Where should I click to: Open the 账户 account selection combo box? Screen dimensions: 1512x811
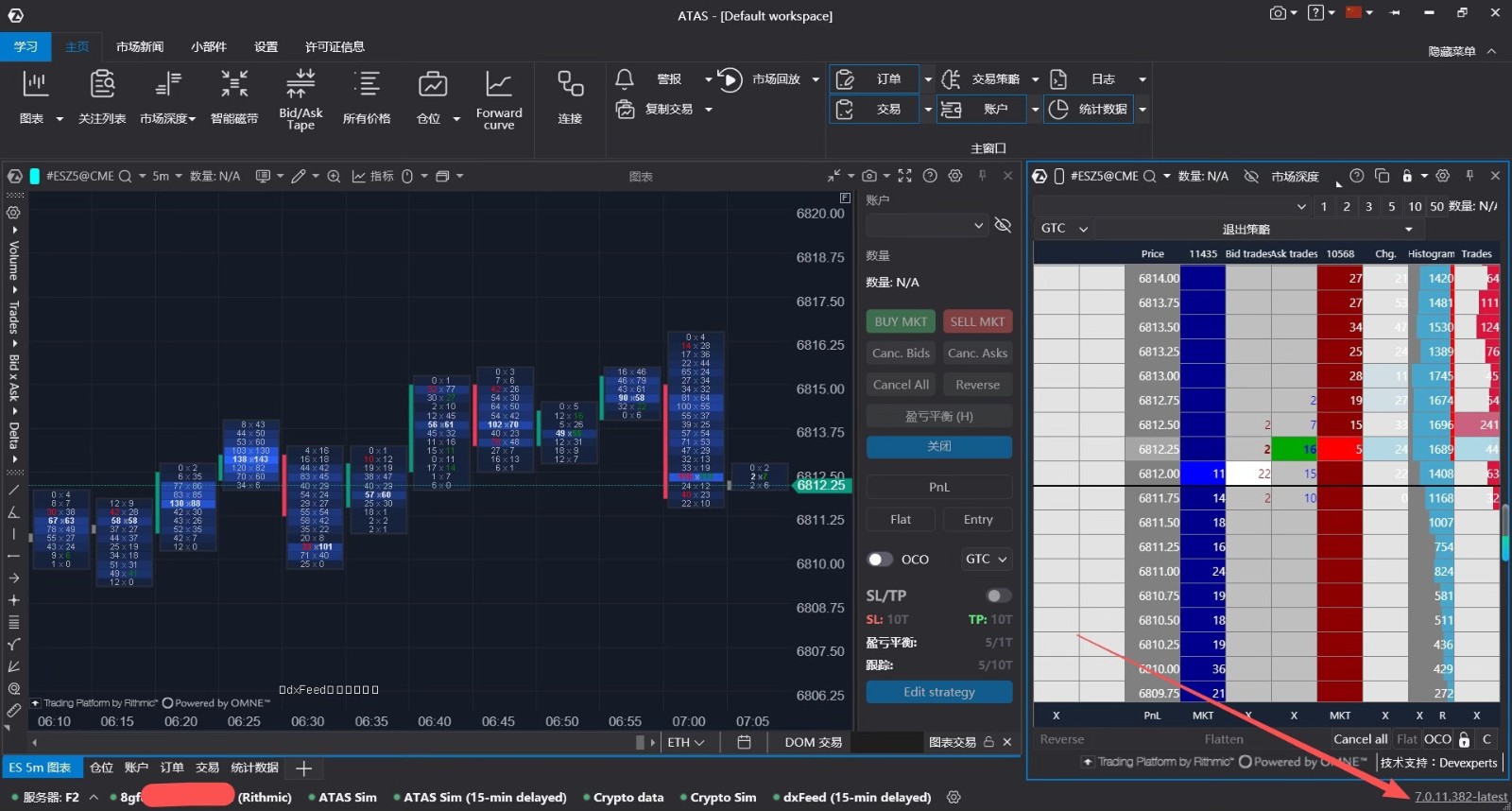coord(926,225)
